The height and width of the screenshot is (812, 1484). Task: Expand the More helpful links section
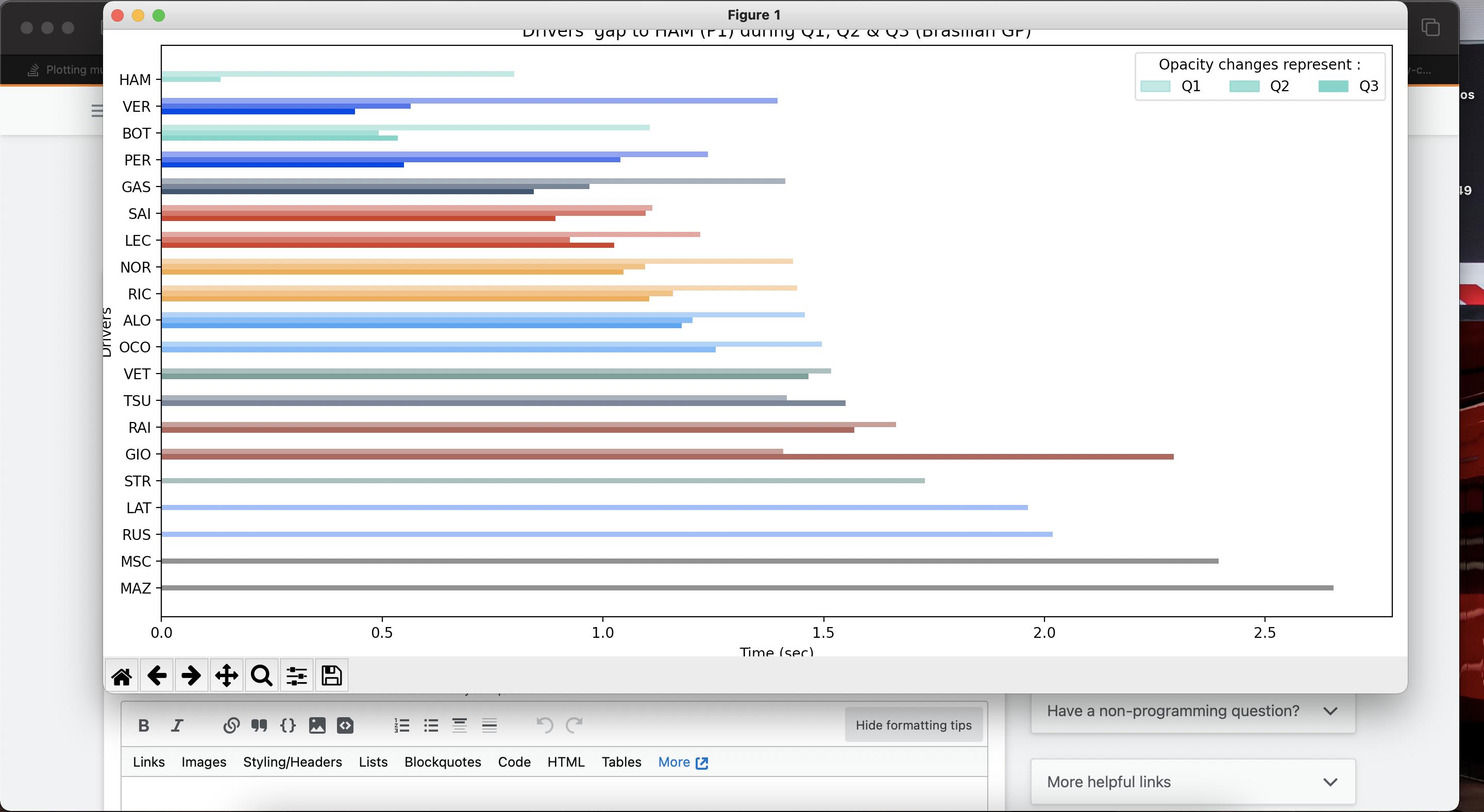[1192, 782]
